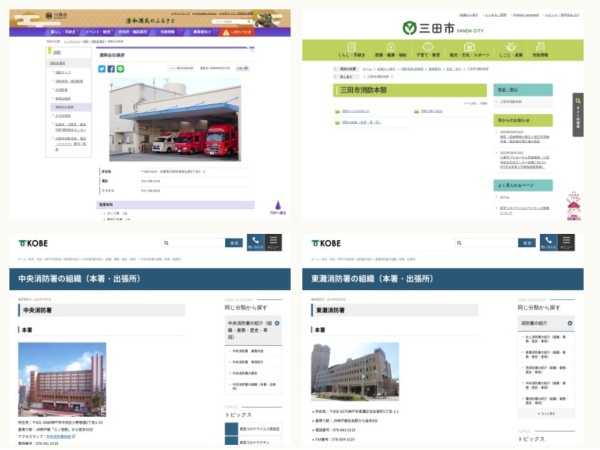
Task: Share via LINE icon on Kawanishi page
Action: tap(120, 69)
